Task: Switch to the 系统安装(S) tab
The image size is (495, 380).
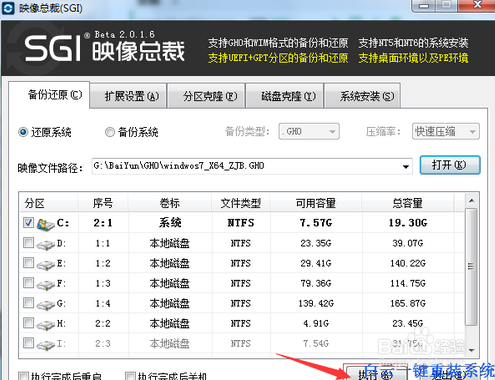Action: (x=363, y=96)
